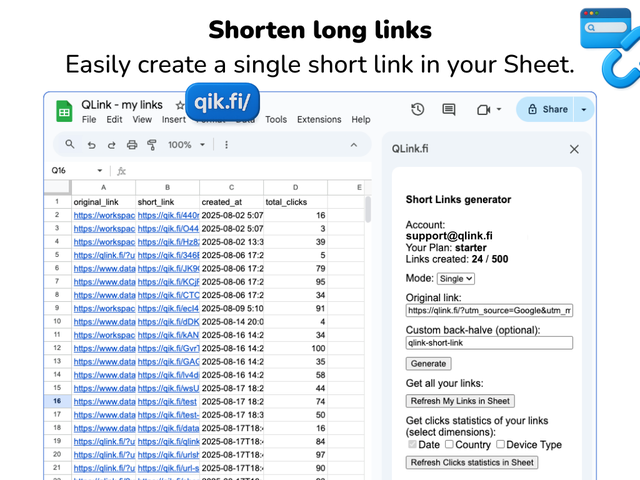The height and width of the screenshot is (480, 640).
Task: Click the search magnifier in toolbar
Action: [x=70, y=144]
